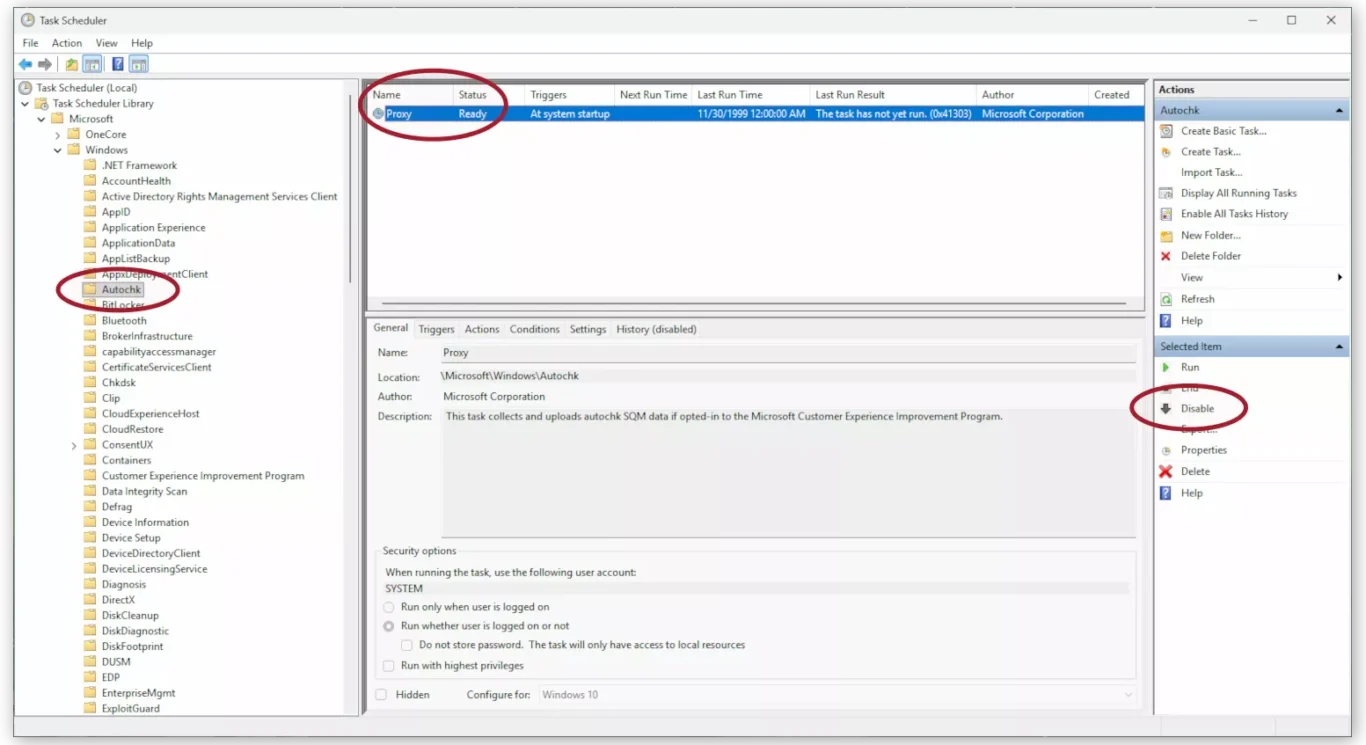Click the blue Help toolbar icon
The height and width of the screenshot is (745, 1366).
click(117, 64)
